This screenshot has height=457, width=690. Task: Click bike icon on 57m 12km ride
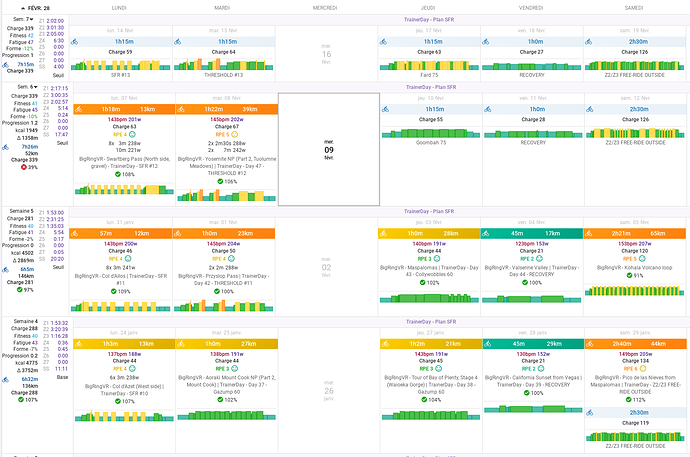point(74,234)
